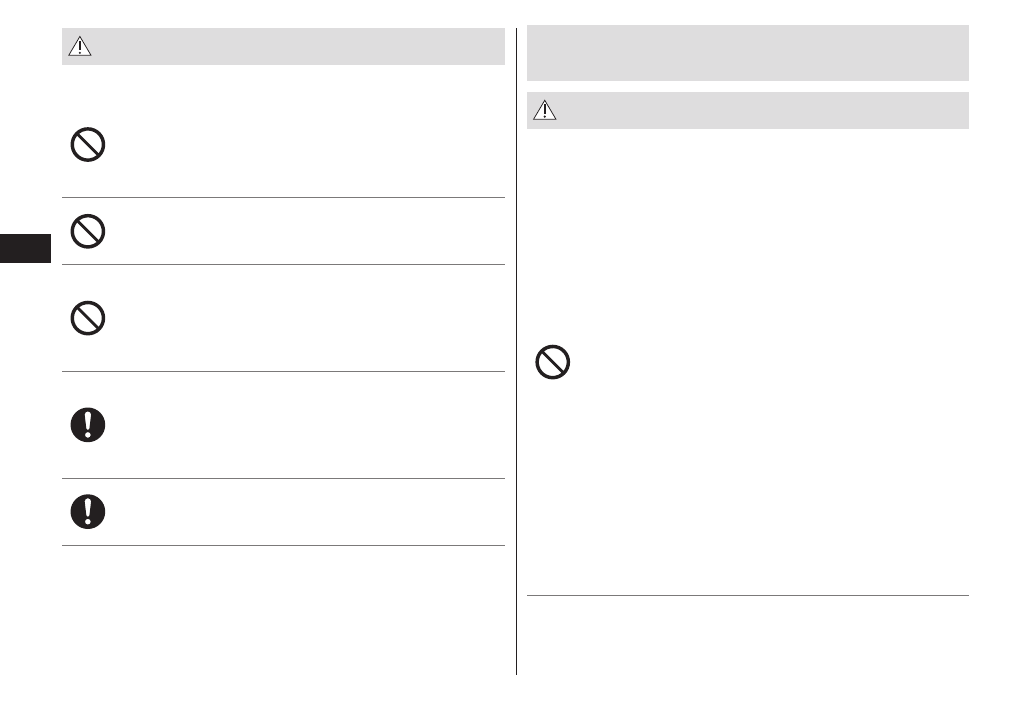Click the right column gray warning header bar
Viewport: 1032px width, 726px height.
(x=760, y=111)
